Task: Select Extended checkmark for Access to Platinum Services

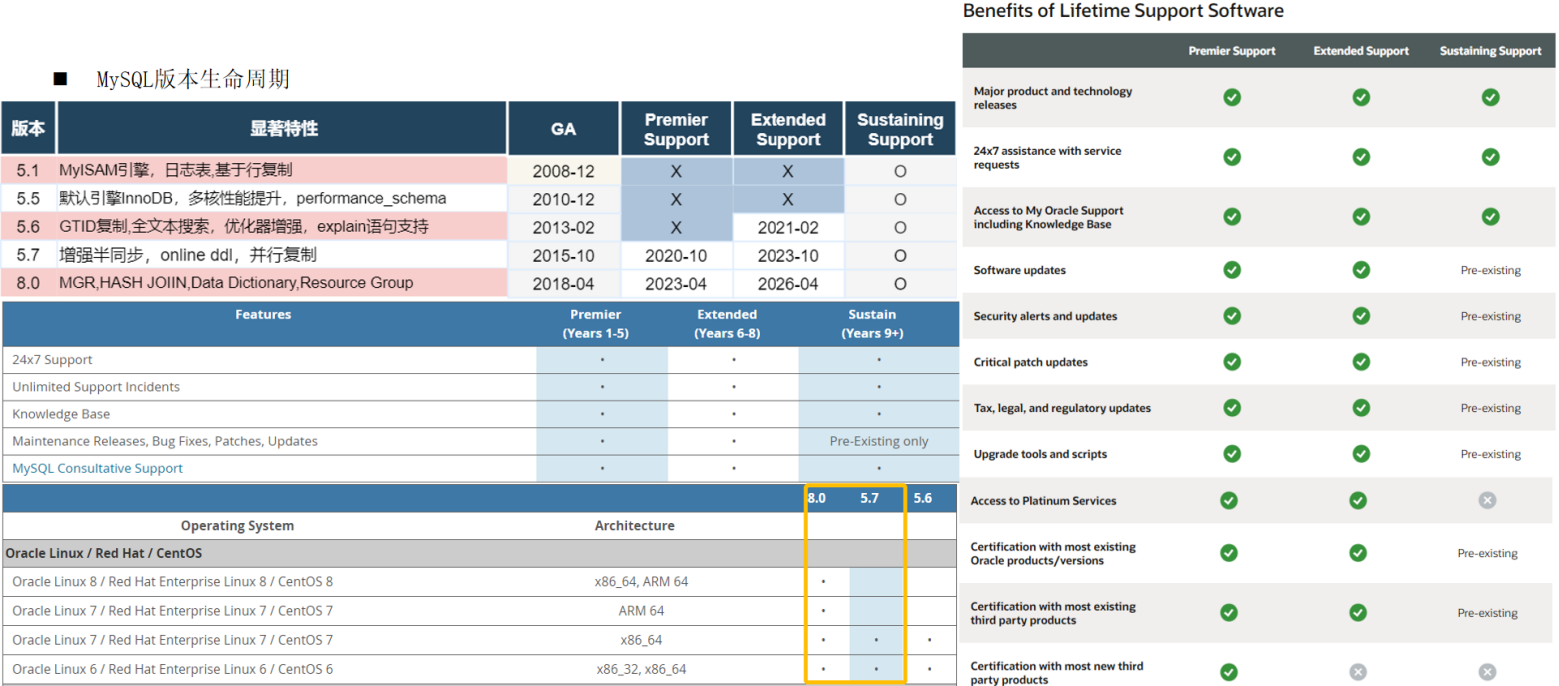Action: (x=1358, y=500)
